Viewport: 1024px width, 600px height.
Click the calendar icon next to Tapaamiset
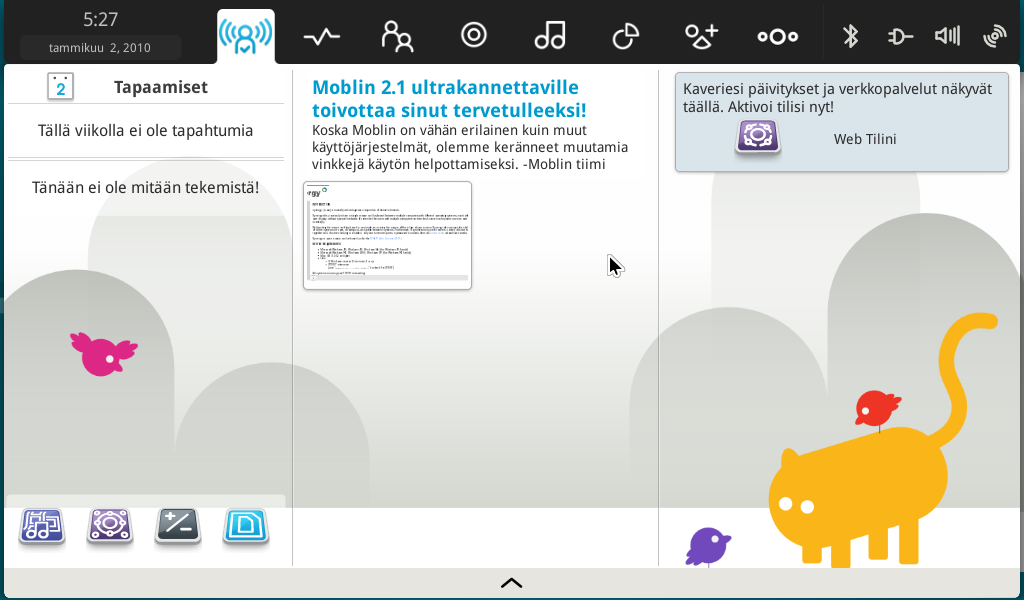pos(61,87)
